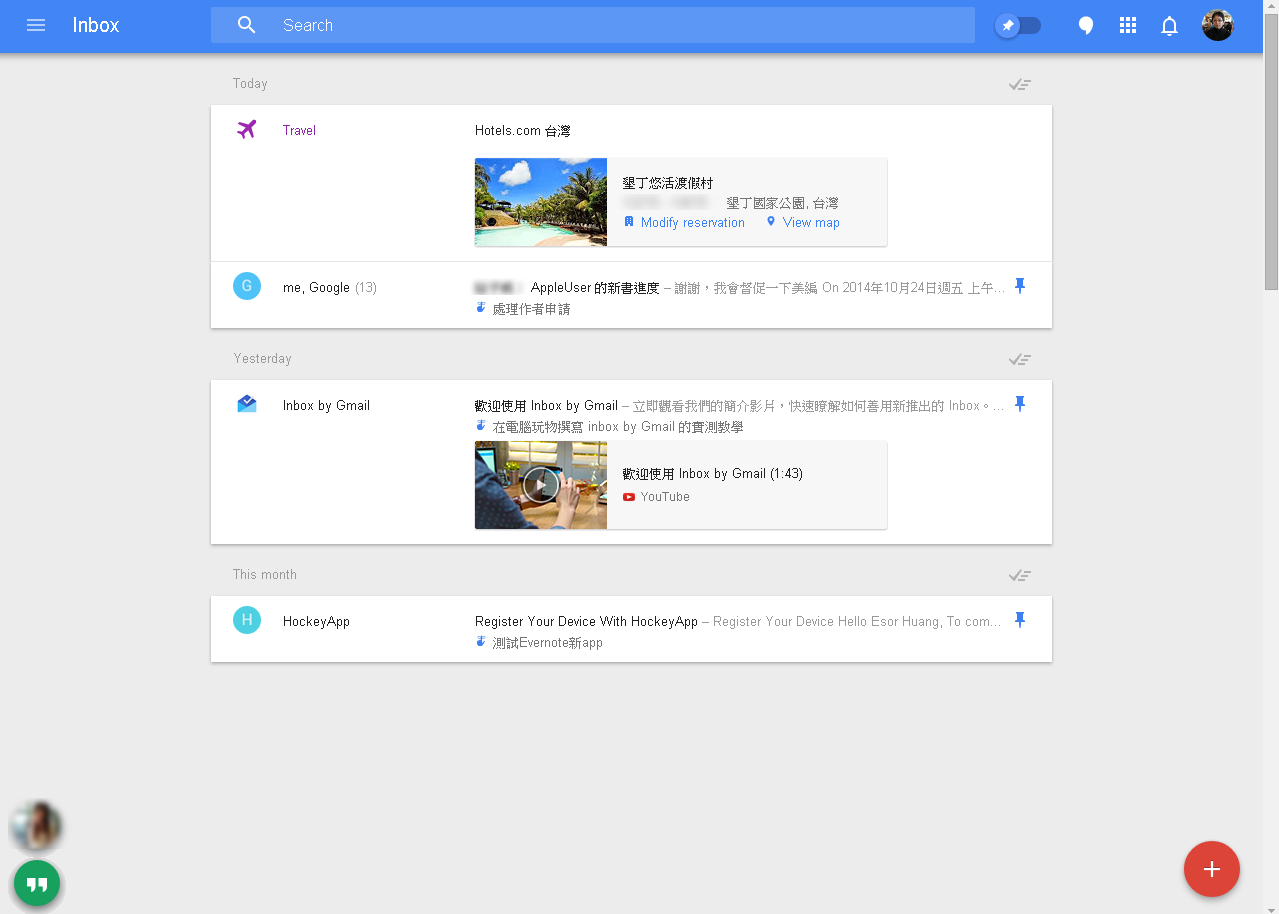Compose a new message with the red plus button
Image resolution: width=1279 pixels, height=914 pixels.
[1211, 869]
